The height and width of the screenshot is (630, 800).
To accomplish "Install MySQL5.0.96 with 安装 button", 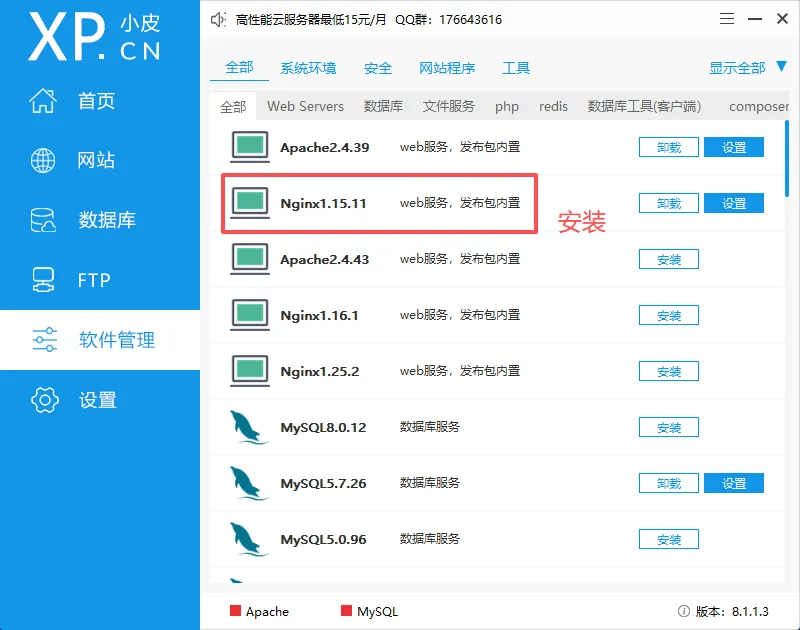I will (669, 539).
